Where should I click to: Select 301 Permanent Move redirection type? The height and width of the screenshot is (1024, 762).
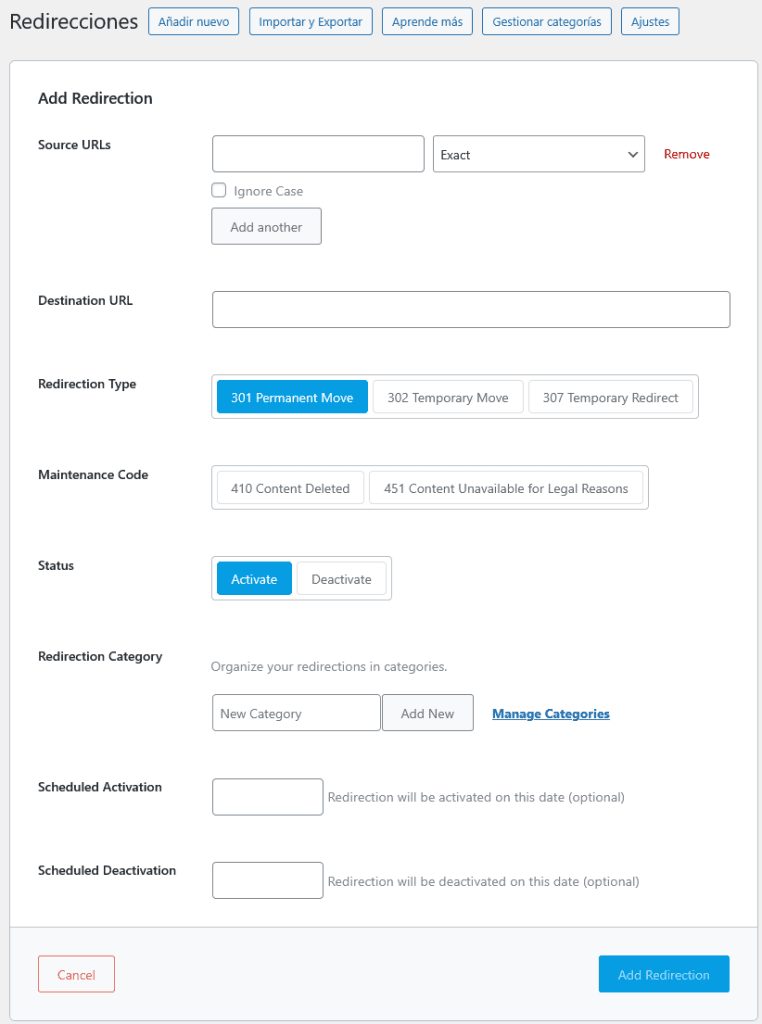[292, 398]
